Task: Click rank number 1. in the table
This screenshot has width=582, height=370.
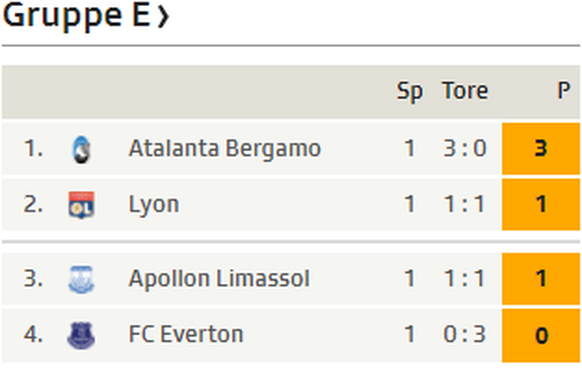Action: (33, 148)
